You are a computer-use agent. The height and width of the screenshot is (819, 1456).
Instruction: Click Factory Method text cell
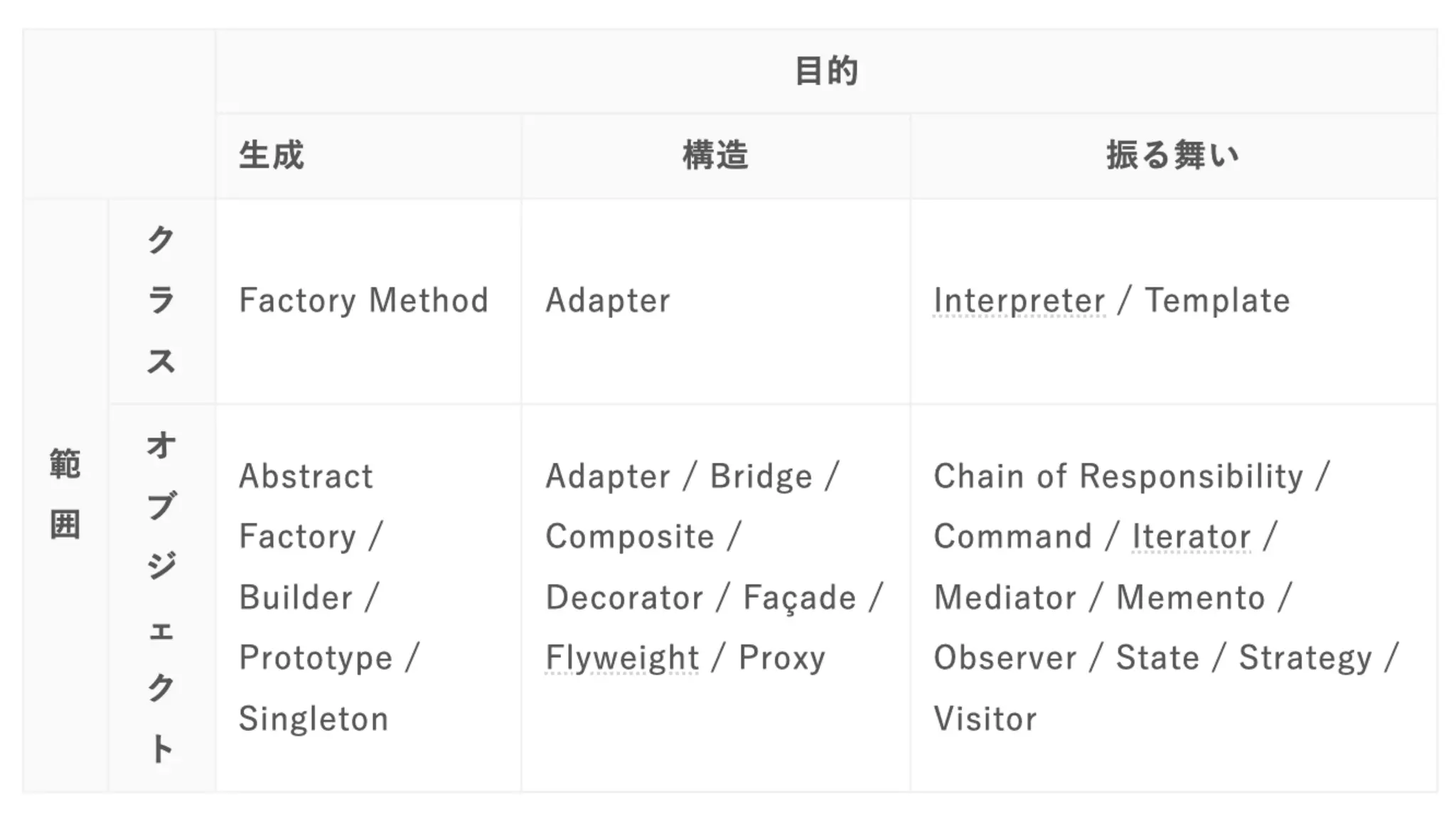pyautogui.click(x=363, y=301)
